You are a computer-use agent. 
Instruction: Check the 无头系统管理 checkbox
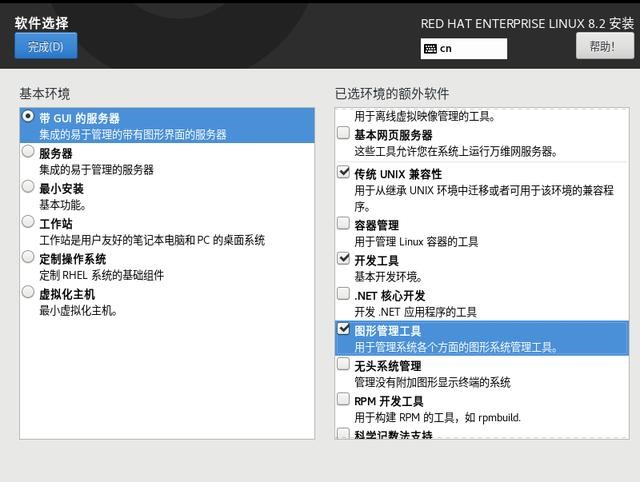pyautogui.click(x=343, y=364)
